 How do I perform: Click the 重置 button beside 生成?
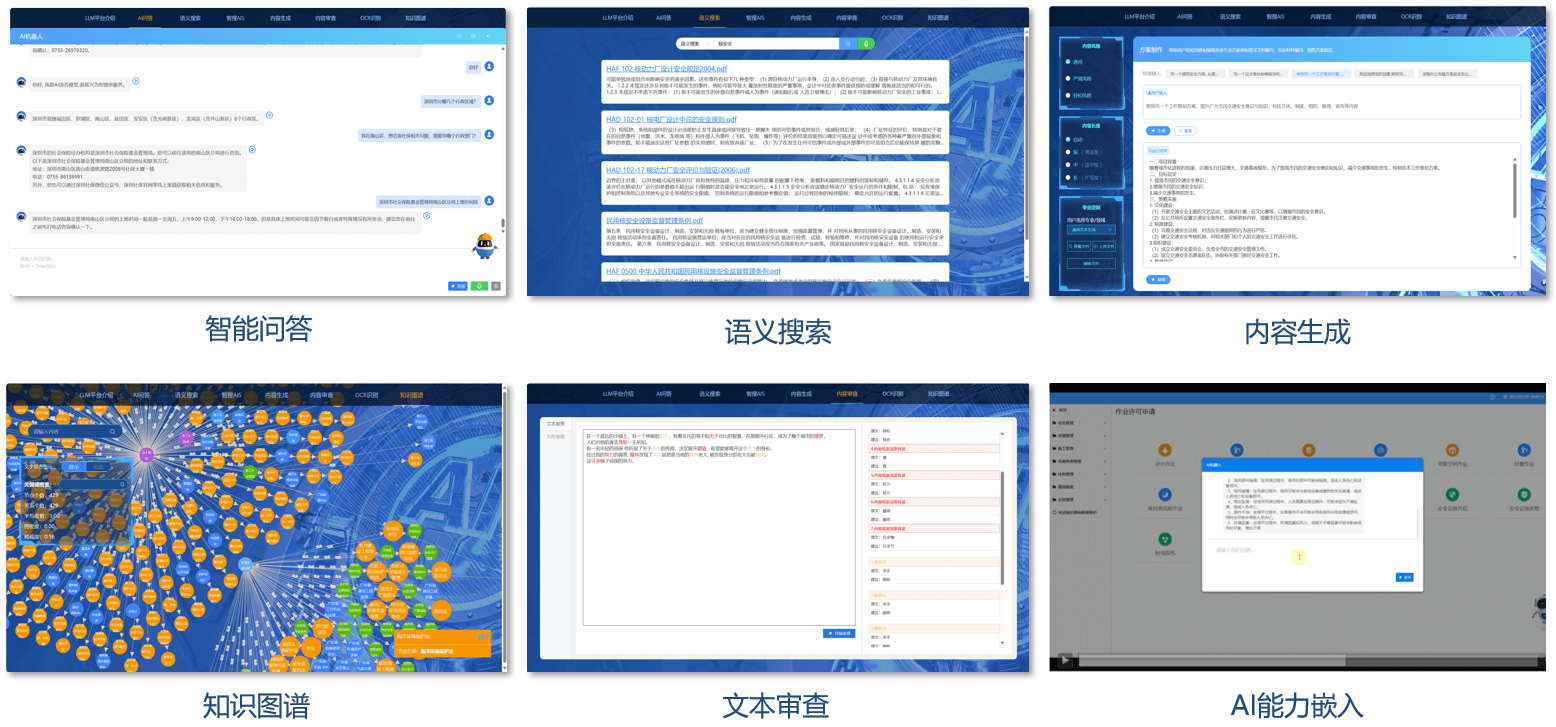[x=1185, y=130]
